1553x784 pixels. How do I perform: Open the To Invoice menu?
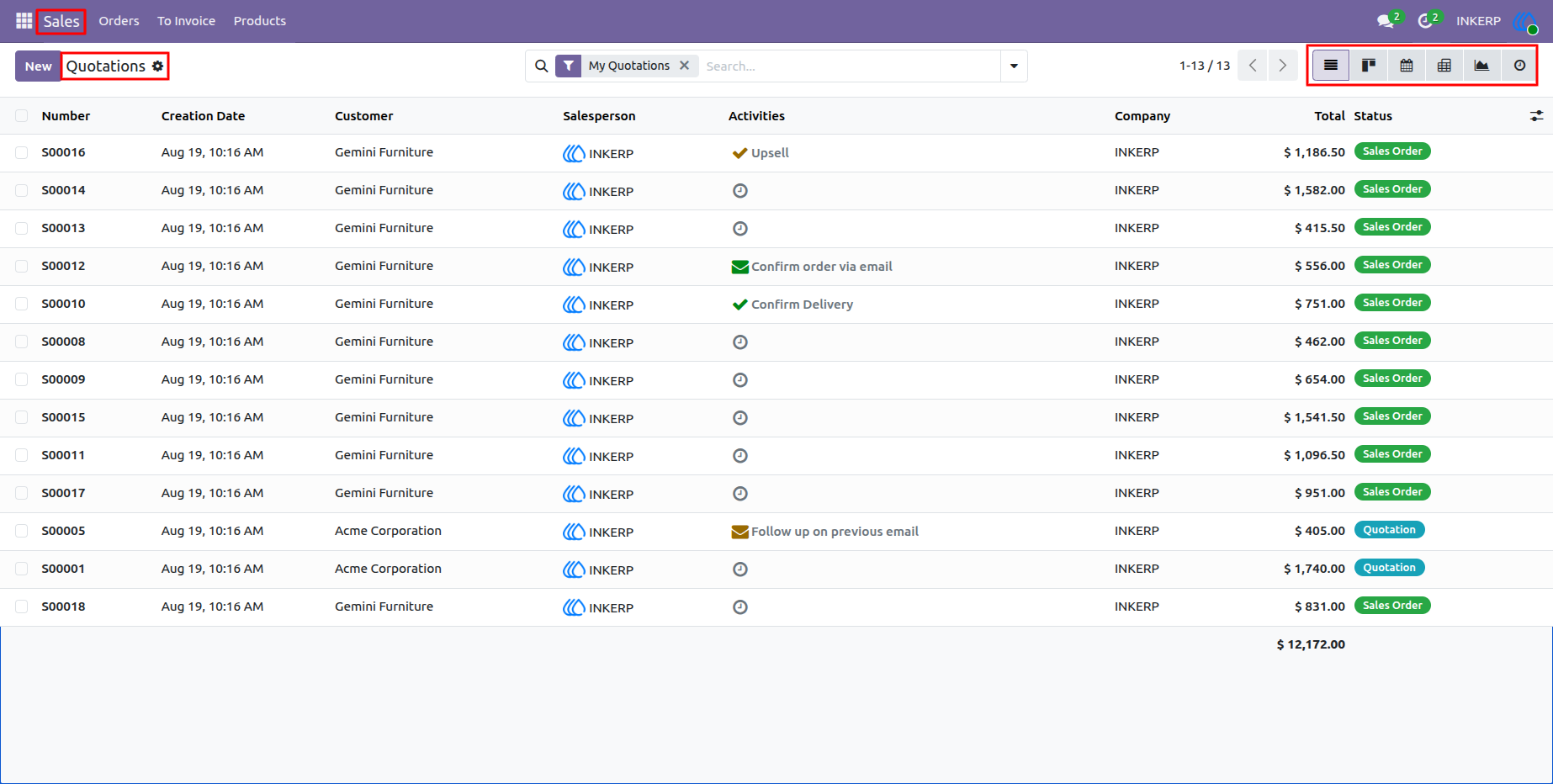pyautogui.click(x=186, y=21)
